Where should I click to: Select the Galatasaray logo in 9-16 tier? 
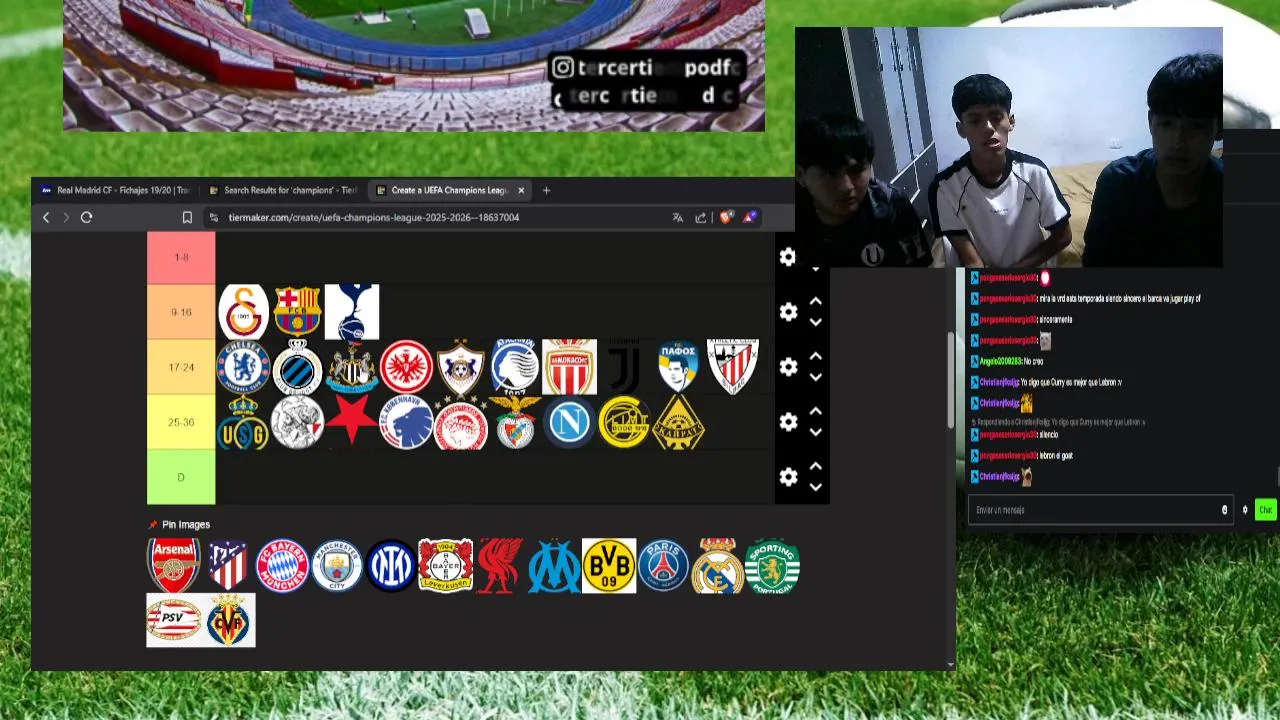click(x=244, y=312)
